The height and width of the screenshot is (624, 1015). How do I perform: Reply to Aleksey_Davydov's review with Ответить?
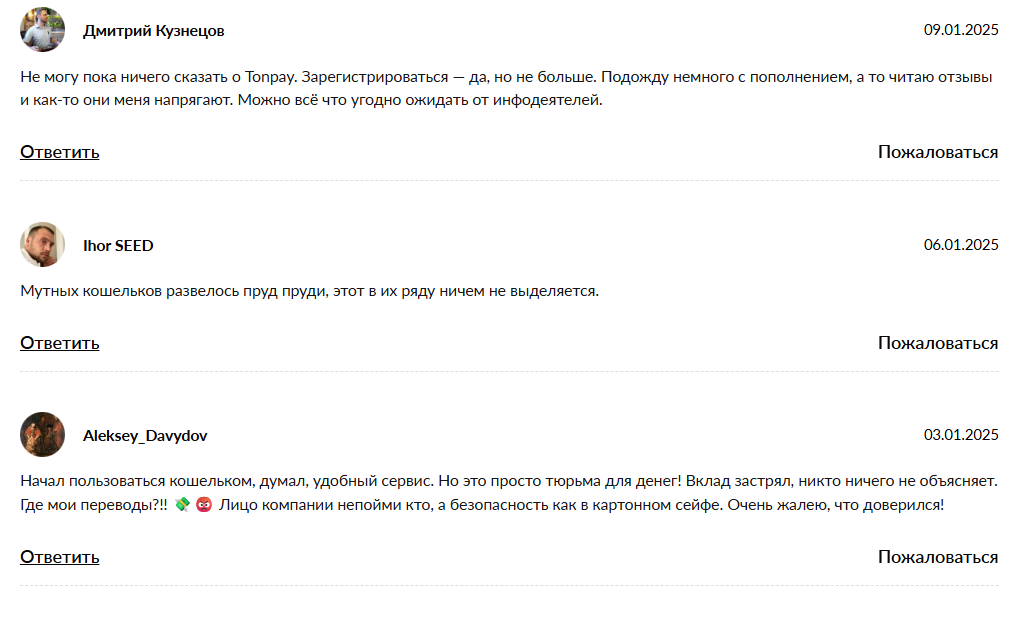[x=60, y=557]
